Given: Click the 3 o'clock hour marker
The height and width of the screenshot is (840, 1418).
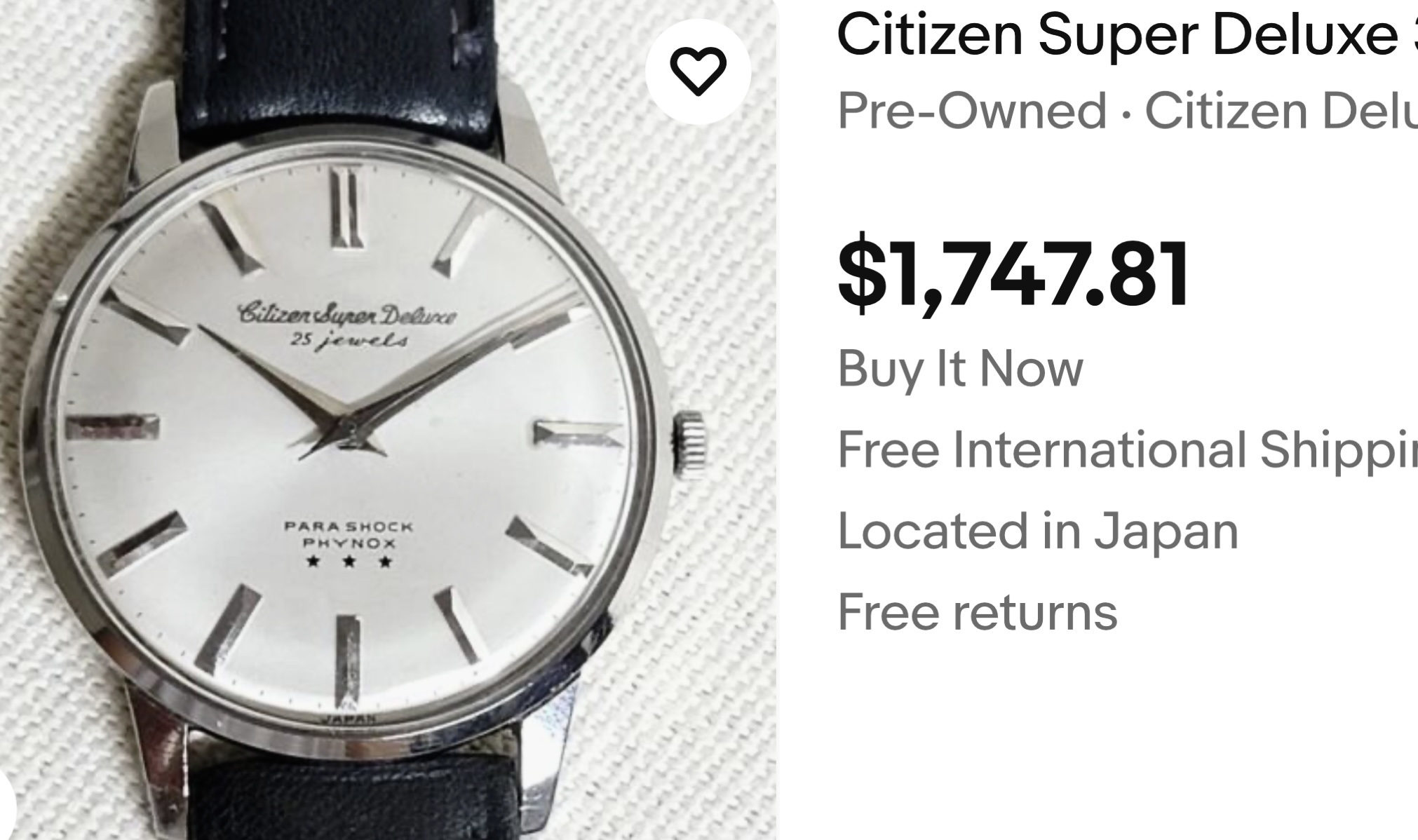Looking at the screenshot, I should click(x=576, y=433).
